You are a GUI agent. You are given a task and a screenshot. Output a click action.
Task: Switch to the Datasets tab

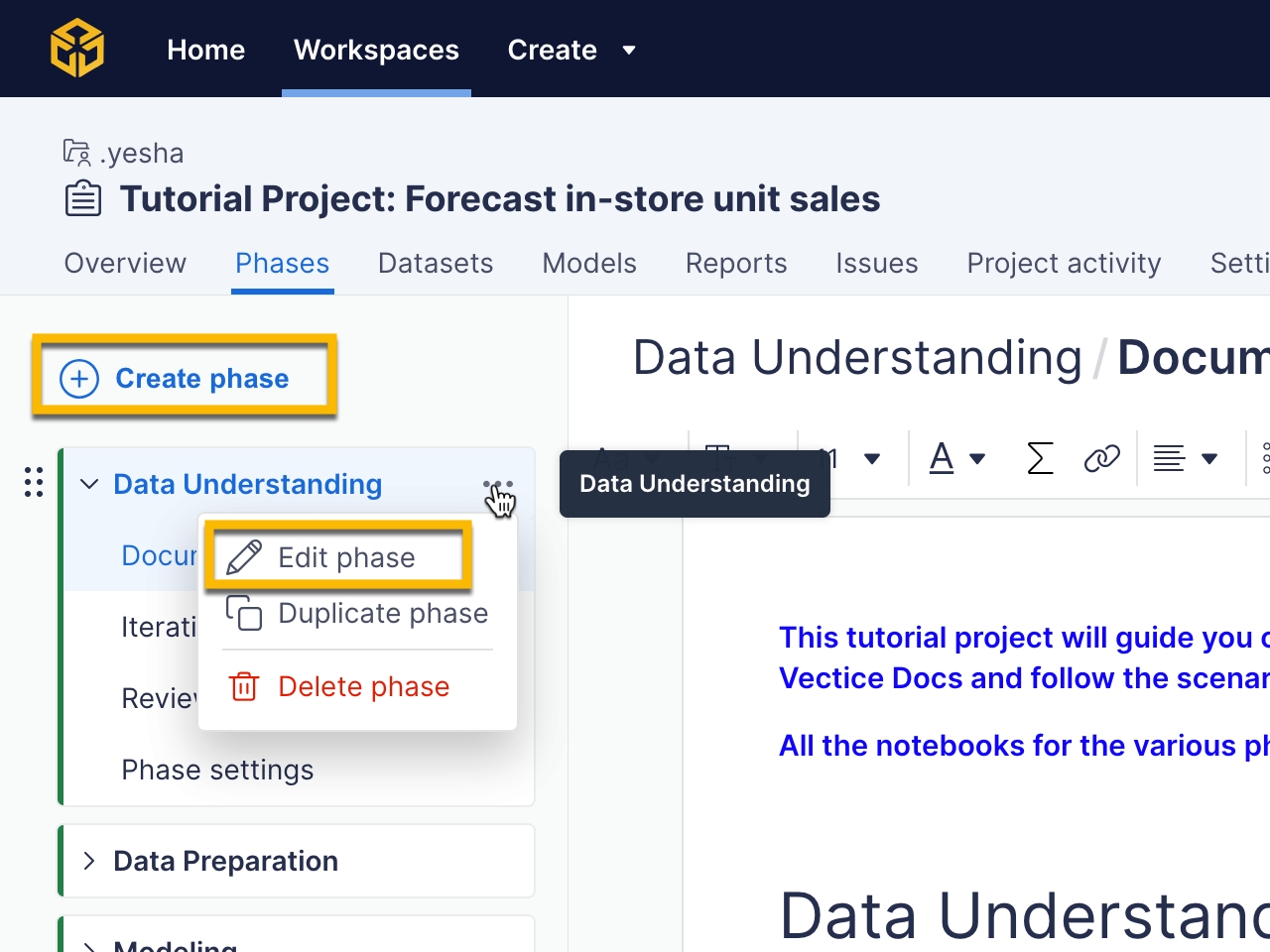[x=436, y=263]
